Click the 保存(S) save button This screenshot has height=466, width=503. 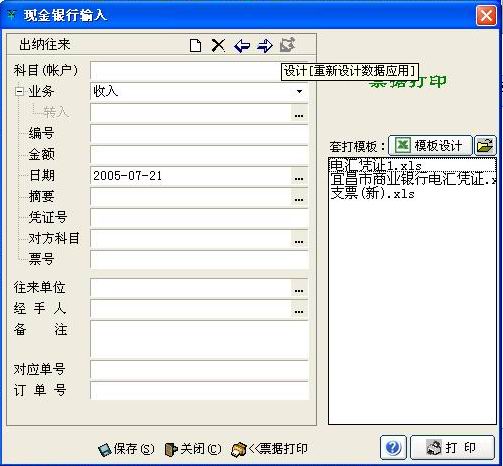(x=126, y=449)
